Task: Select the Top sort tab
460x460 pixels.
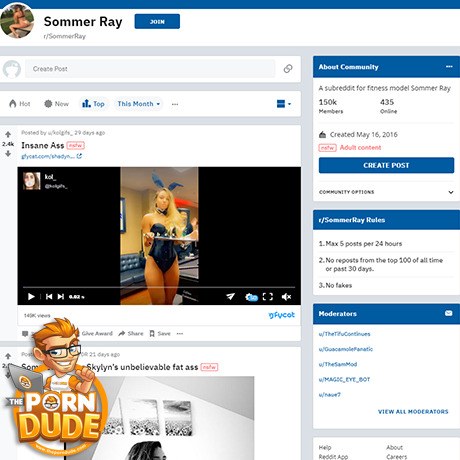Action: pyautogui.click(x=93, y=104)
